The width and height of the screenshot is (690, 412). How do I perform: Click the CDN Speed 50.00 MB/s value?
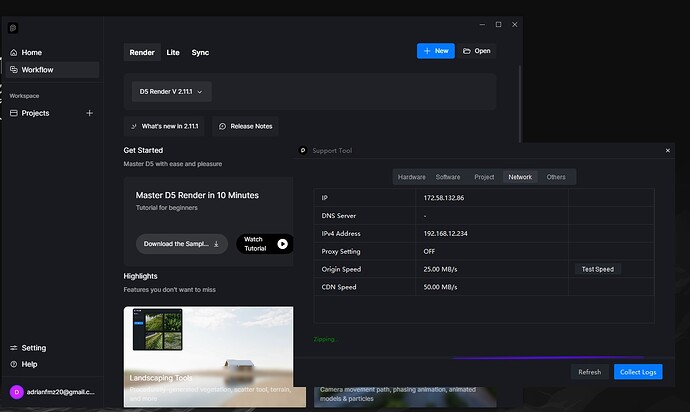point(440,287)
